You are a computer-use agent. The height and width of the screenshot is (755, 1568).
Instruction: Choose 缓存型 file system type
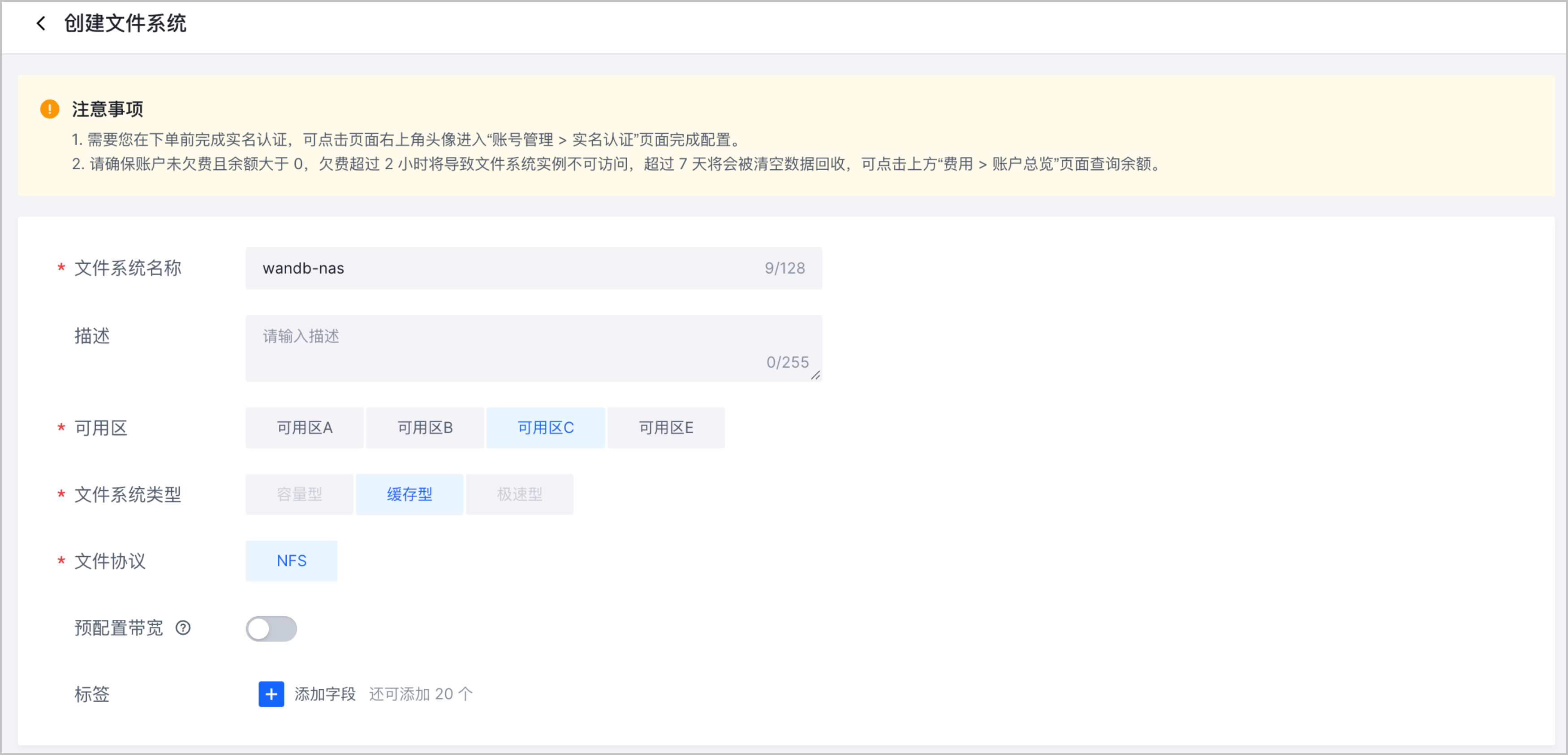coord(409,494)
